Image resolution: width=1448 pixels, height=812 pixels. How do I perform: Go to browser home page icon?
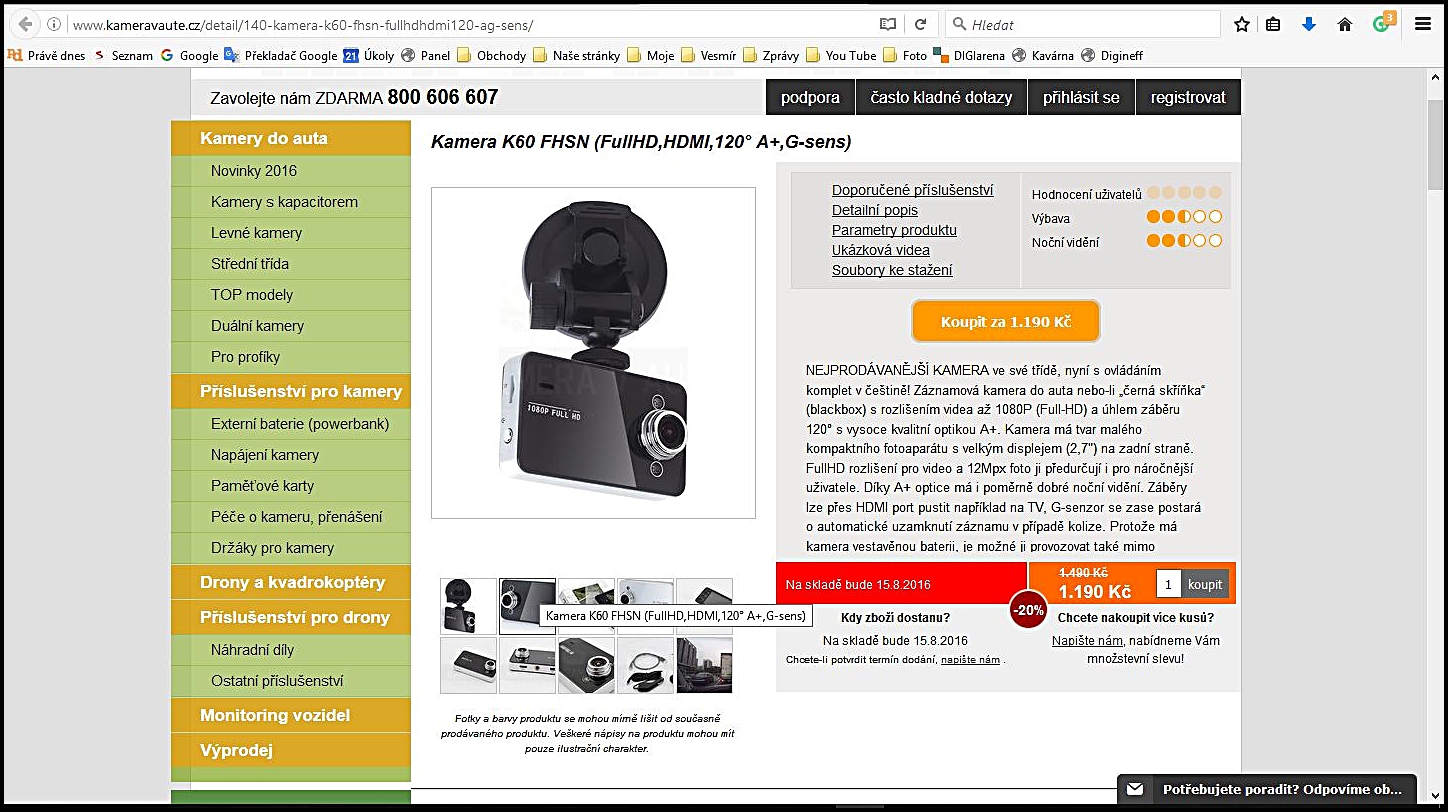coord(1345,24)
